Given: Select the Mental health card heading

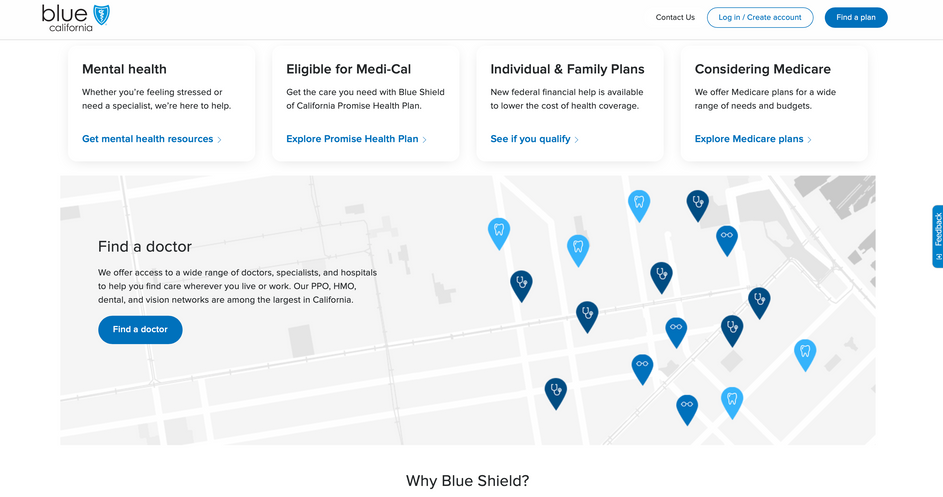Looking at the screenshot, I should (x=124, y=69).
